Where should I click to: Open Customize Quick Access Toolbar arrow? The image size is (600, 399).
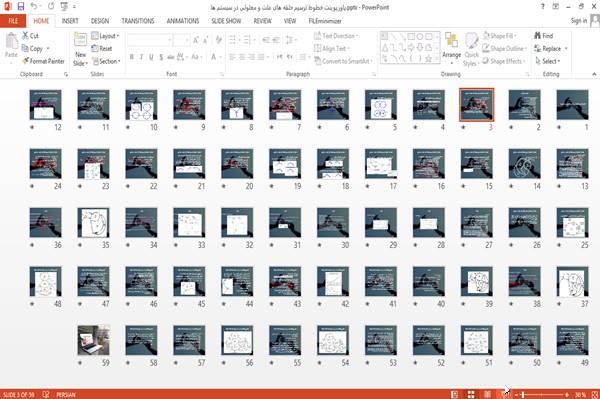click(74, 7)
